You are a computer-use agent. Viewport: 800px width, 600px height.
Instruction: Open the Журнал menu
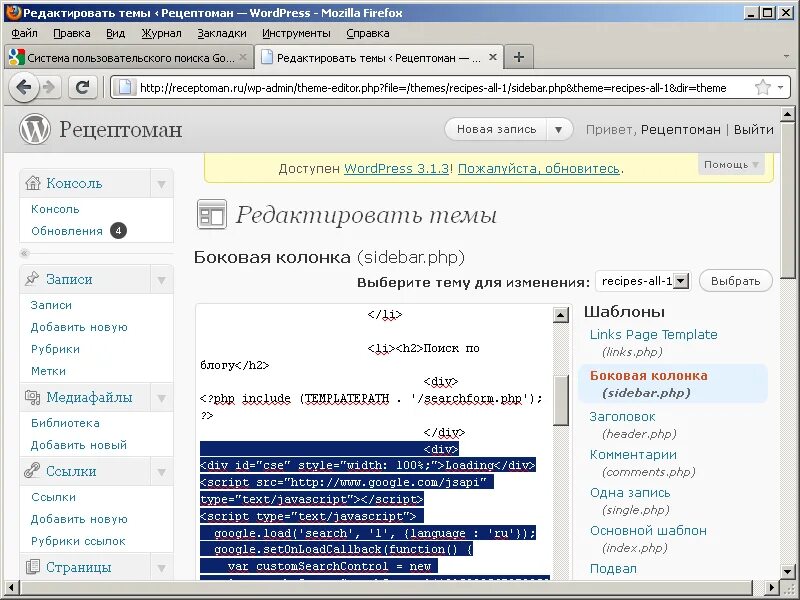click(x=161, y=33)
